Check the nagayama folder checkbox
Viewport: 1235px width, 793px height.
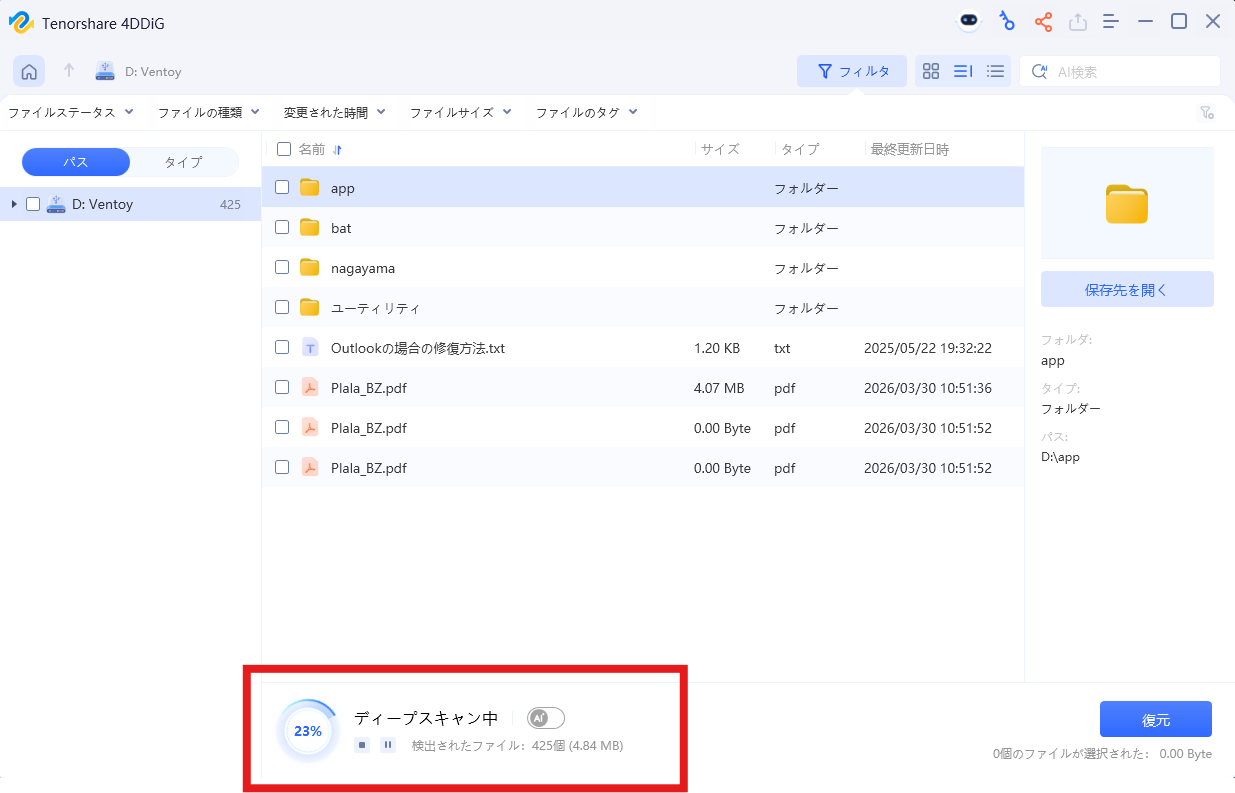282,267
